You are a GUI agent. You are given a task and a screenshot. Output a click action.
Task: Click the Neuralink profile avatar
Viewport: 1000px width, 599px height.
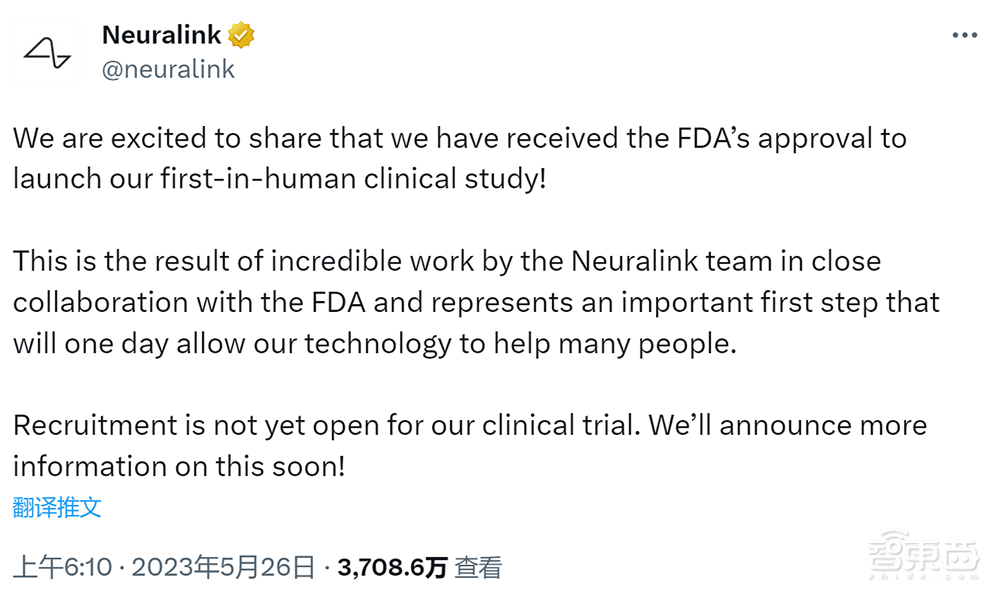[x=46, y=51]
